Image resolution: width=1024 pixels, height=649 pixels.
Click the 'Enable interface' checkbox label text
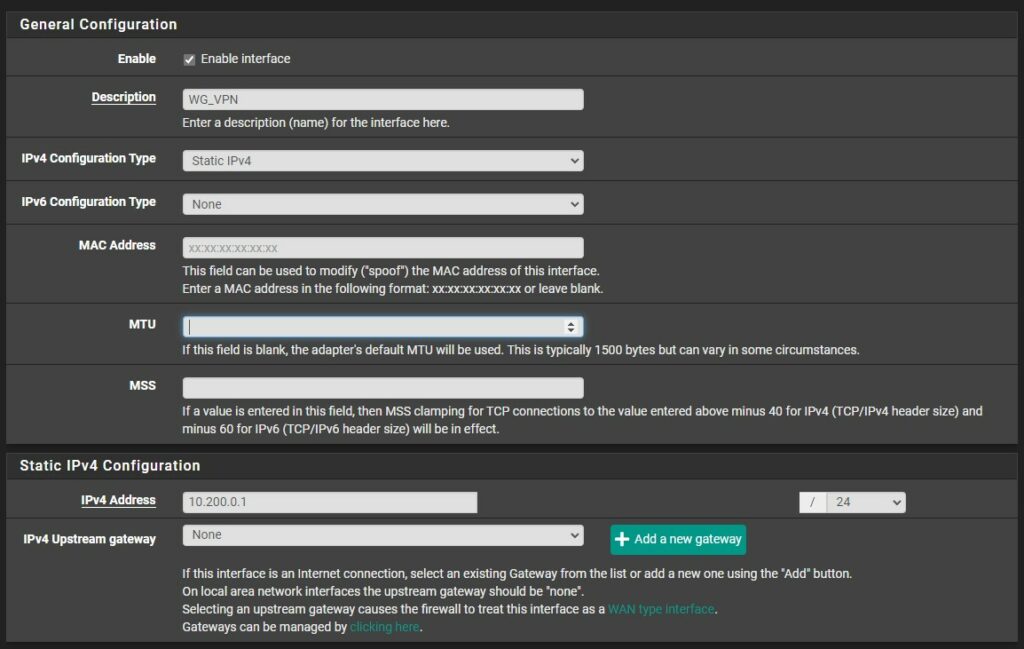pyautogui.click(x=246, y=59)
